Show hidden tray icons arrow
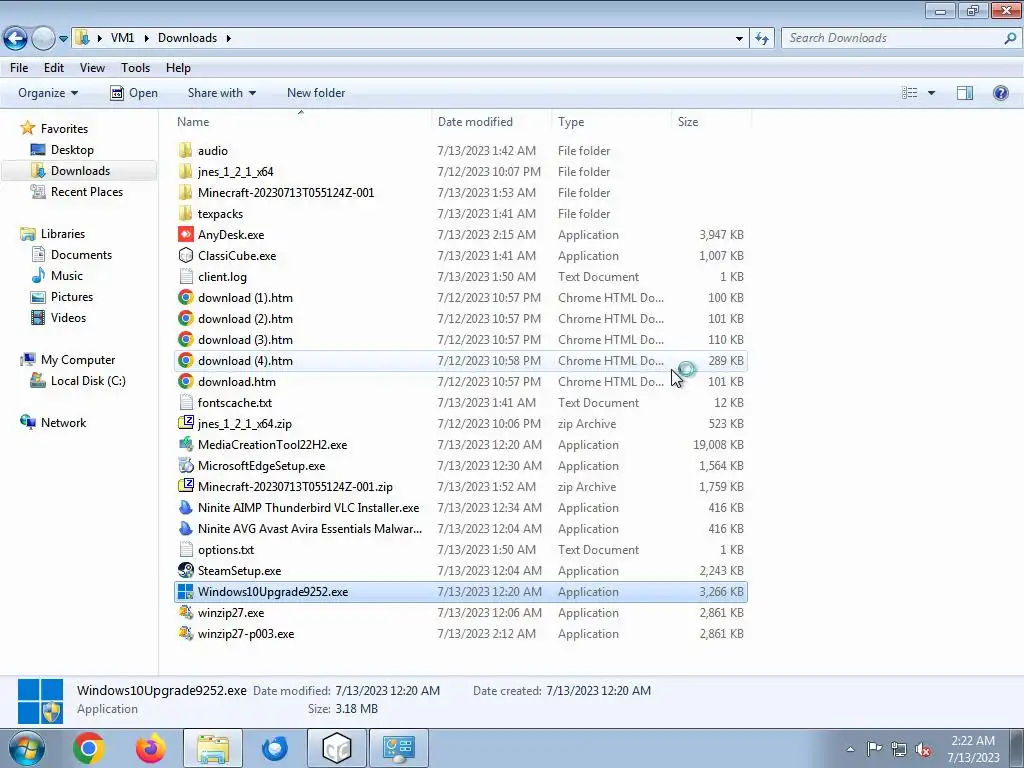This screenshot has width=1024, height=768. [x=850, y=749]
